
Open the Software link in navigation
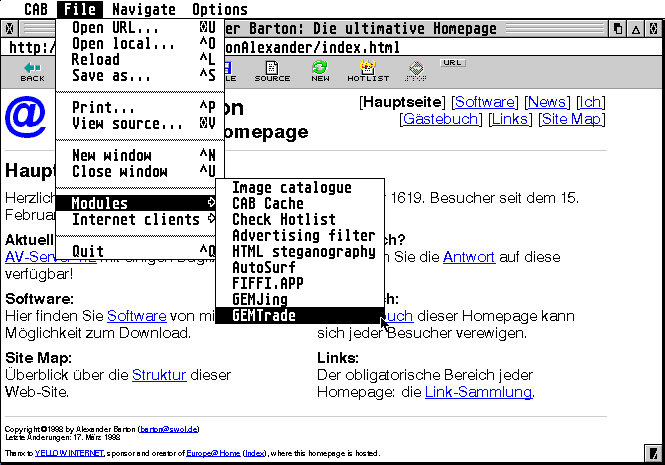484,102
